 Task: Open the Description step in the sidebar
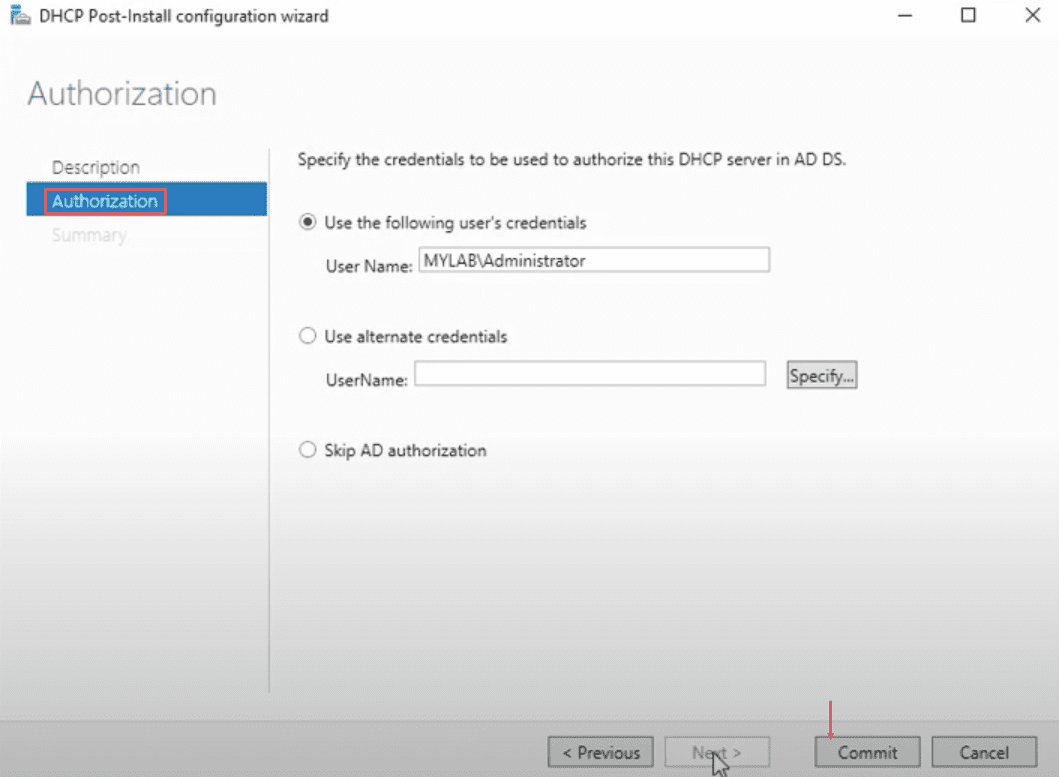pyautogui.click(x=96, y=167)
